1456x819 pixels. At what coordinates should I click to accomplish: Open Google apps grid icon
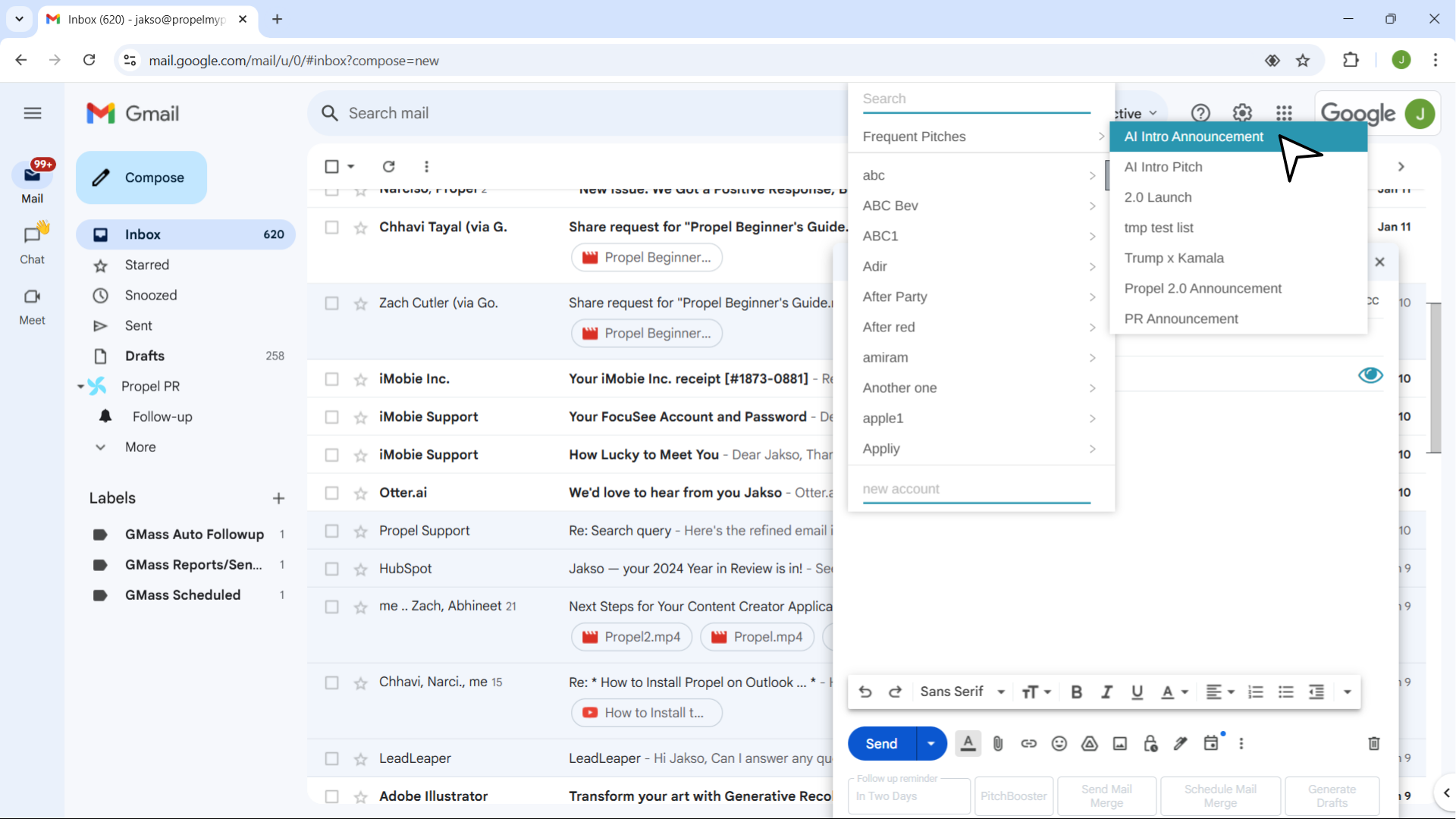(1284, 114)
